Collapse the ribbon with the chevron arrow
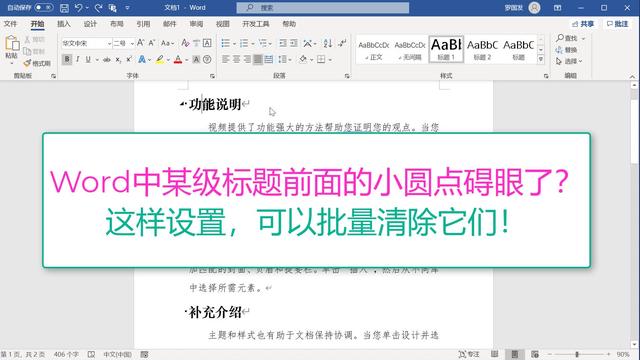The image size is (640, 360). point(632,76)
